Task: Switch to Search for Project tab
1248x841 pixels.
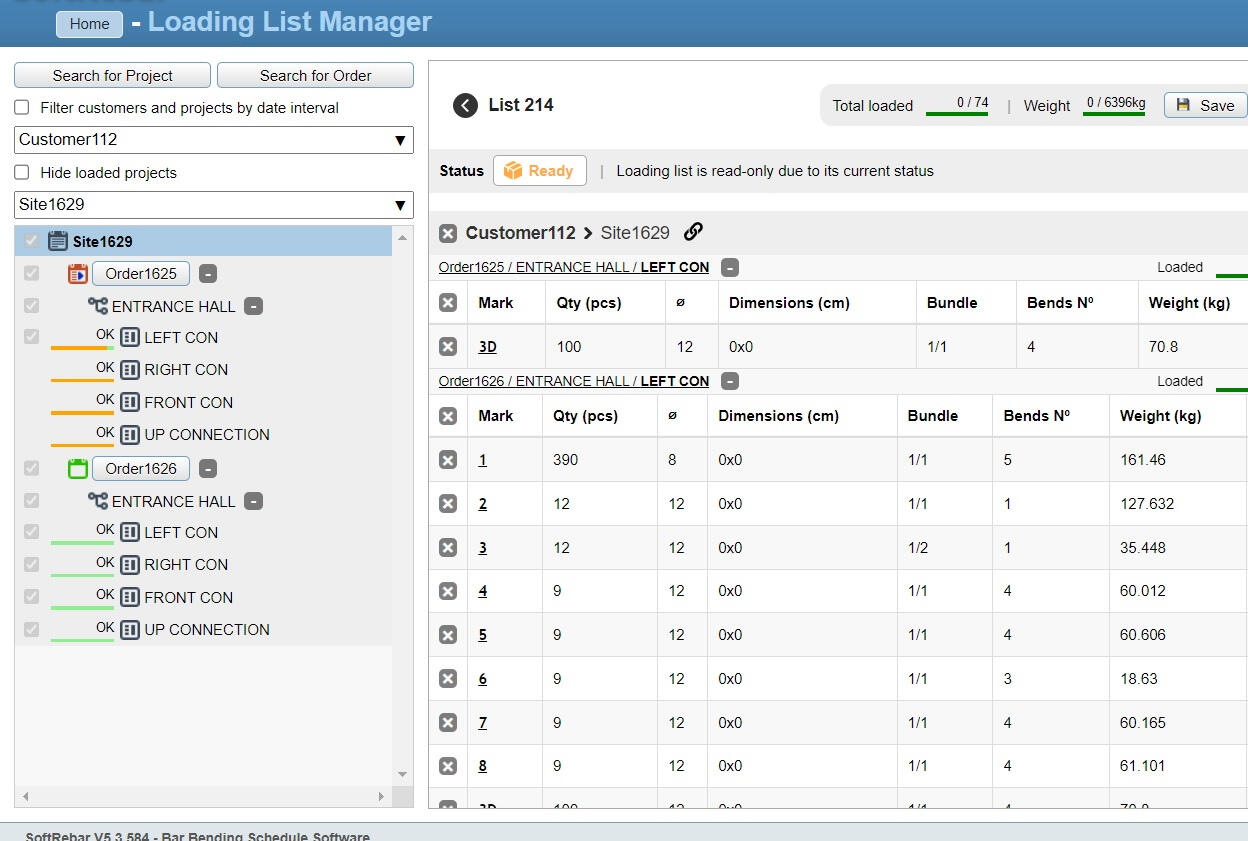Action: point(112,76)
